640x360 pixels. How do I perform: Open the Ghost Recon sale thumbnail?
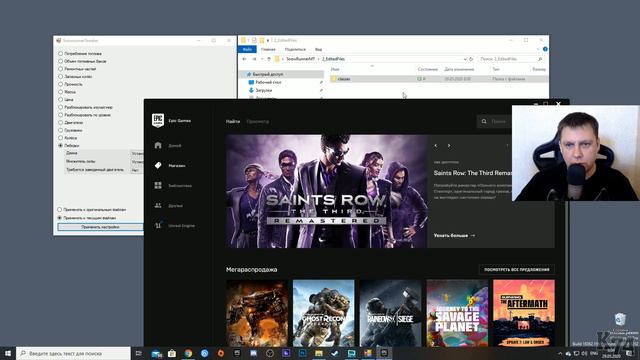click(x=324, y=313)
